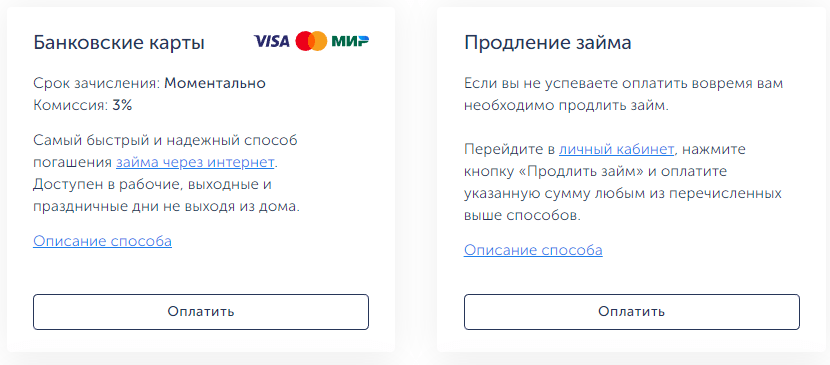Open «Описание способа» under Банковские карты
Screen dimensions: 830x365
click(x=103, y=241)
